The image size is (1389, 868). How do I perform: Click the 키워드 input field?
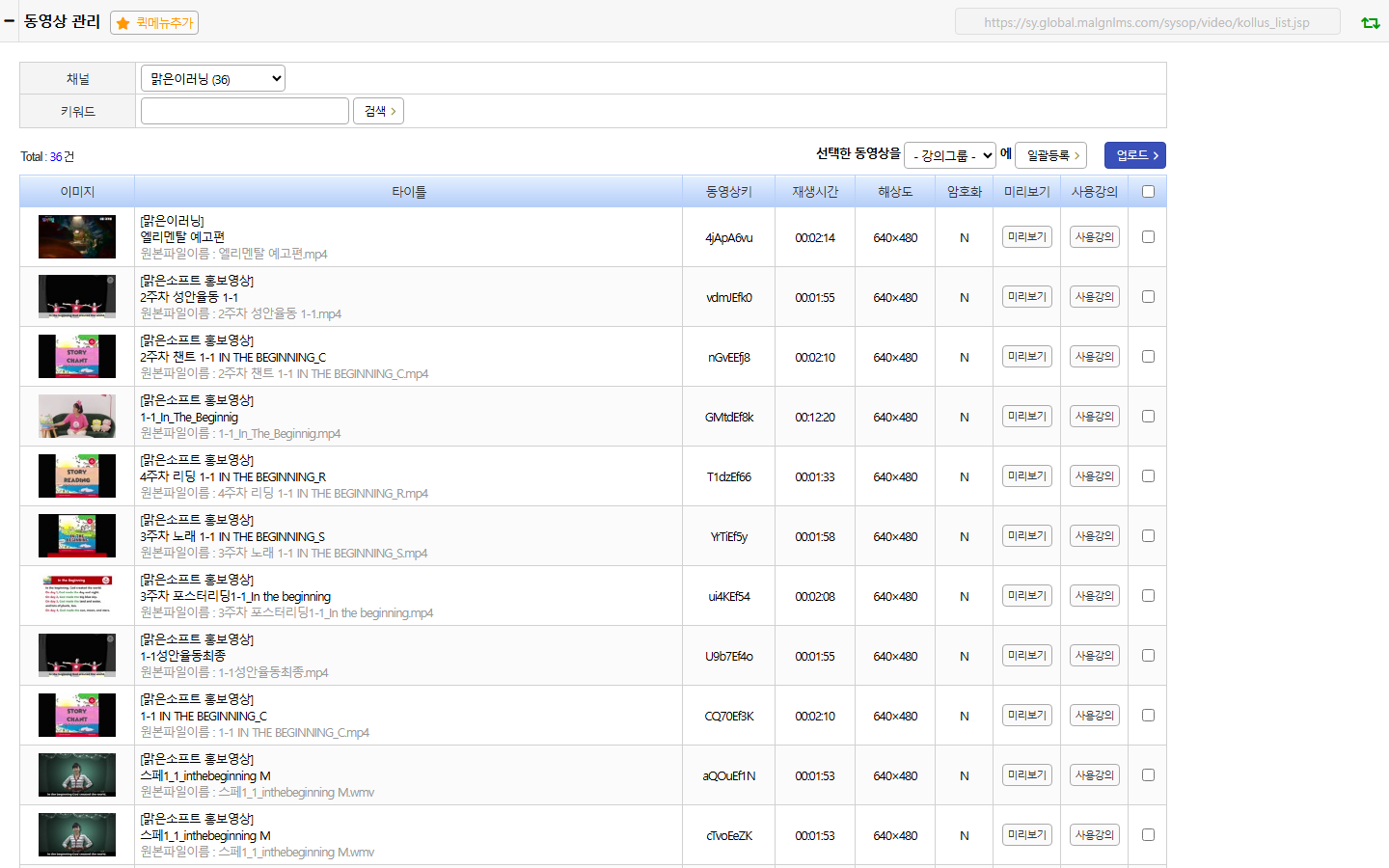point(245,111)
